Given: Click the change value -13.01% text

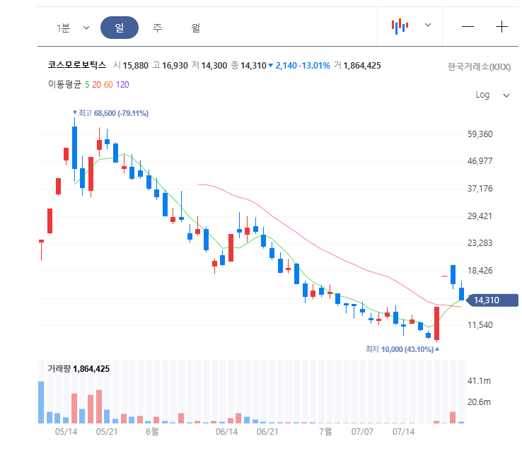Looking at the screenshot, I should [x=314, y=66].
